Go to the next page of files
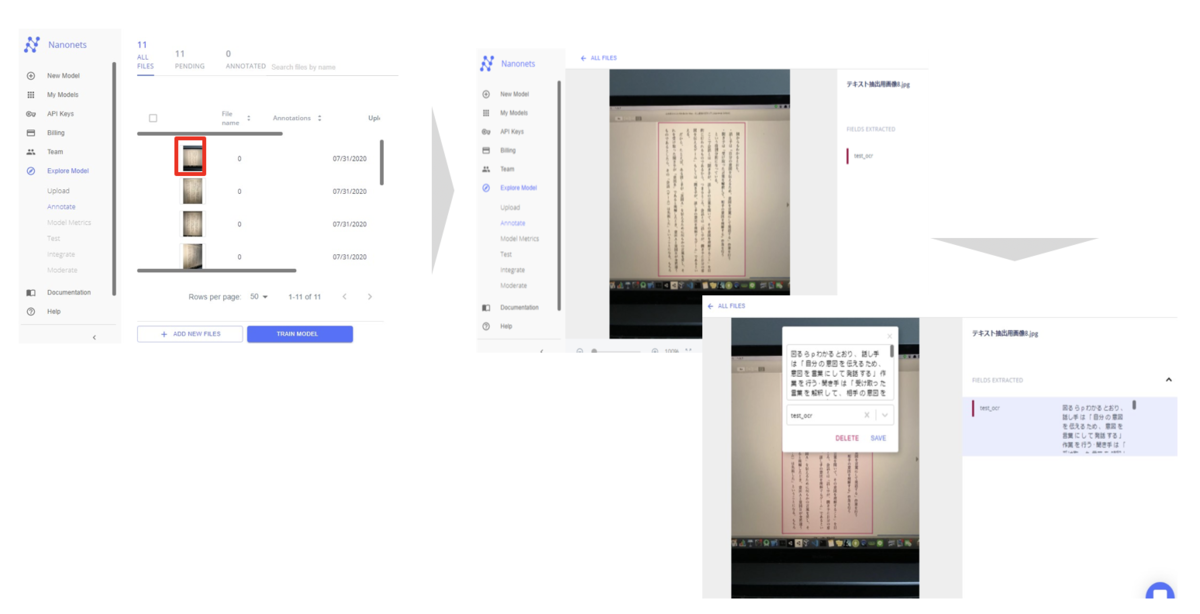1200x614 pixels. pyautogui.click(x=370, y=297)
